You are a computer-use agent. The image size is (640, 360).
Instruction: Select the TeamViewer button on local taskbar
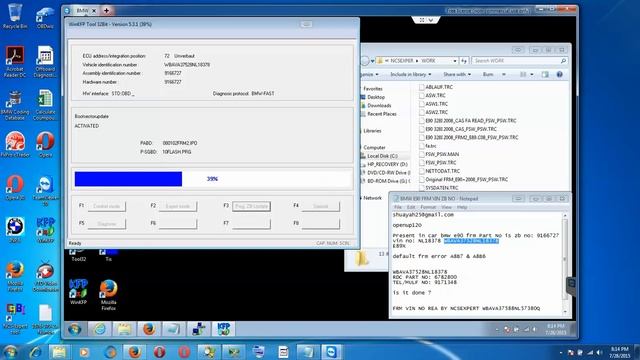(x=331, y=352)
